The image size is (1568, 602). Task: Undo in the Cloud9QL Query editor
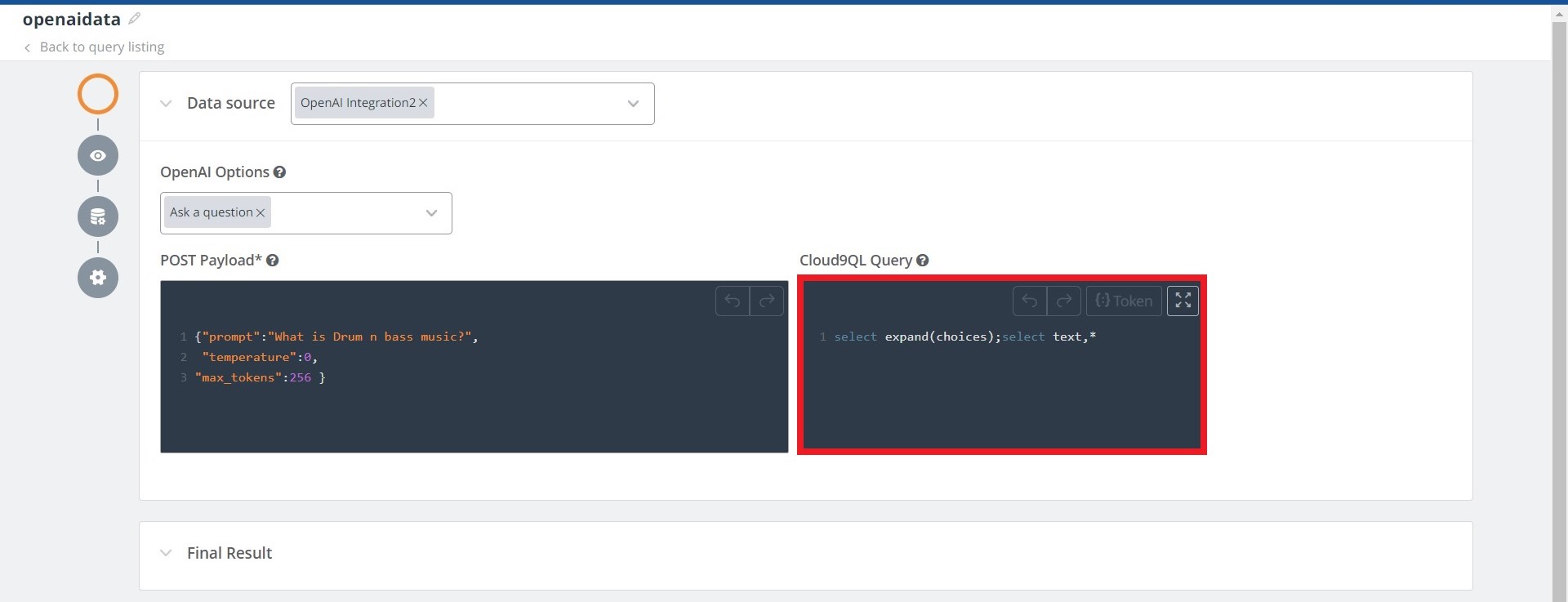[1030, 301]
